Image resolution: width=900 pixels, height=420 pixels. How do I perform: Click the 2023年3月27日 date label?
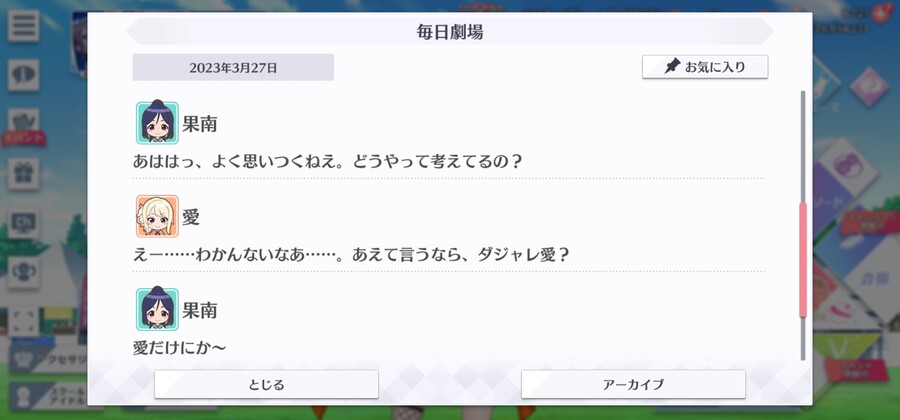[x=233, y=68]
